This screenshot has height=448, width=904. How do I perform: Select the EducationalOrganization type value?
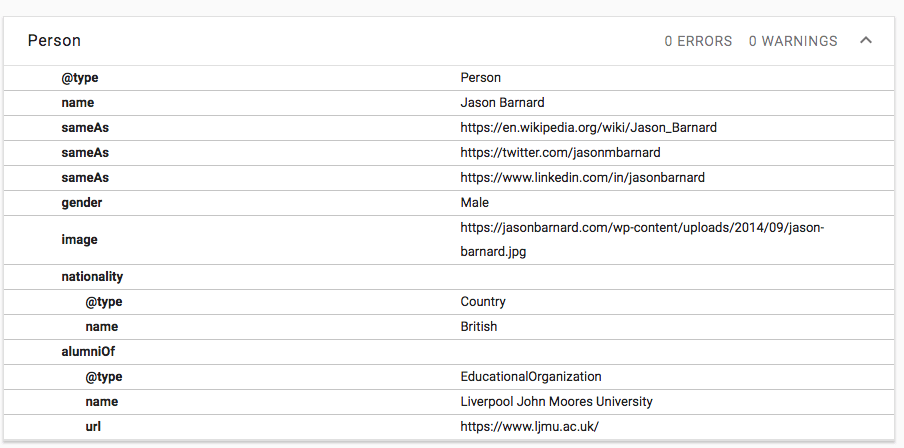[530, 377]
